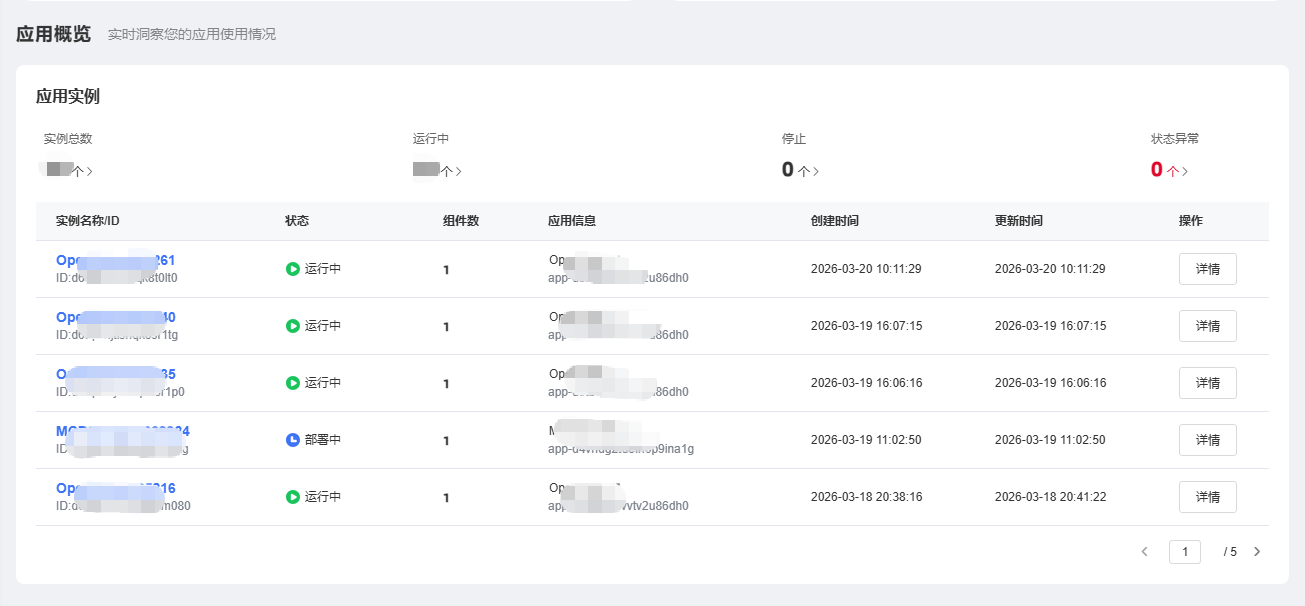Image resolution: width=1305 pixels, height=606 pixels.
Task: Click running status icon for 16:07:15 instance
Action: point(293,326)
